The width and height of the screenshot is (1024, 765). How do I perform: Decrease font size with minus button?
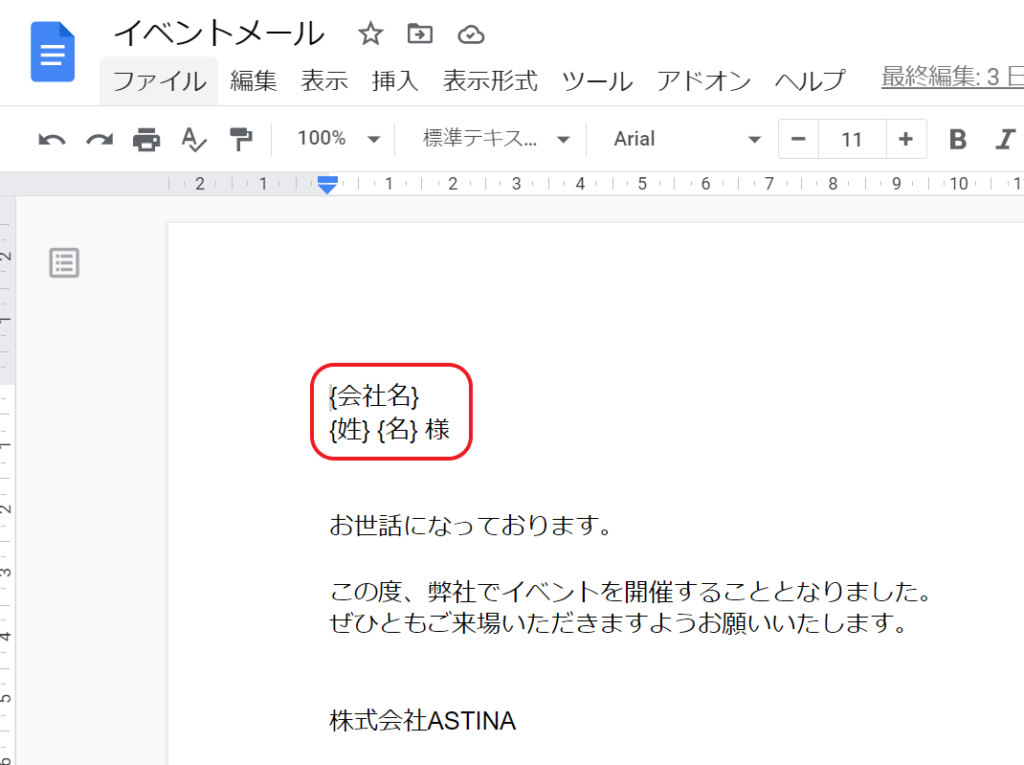[x=798, y=139]
